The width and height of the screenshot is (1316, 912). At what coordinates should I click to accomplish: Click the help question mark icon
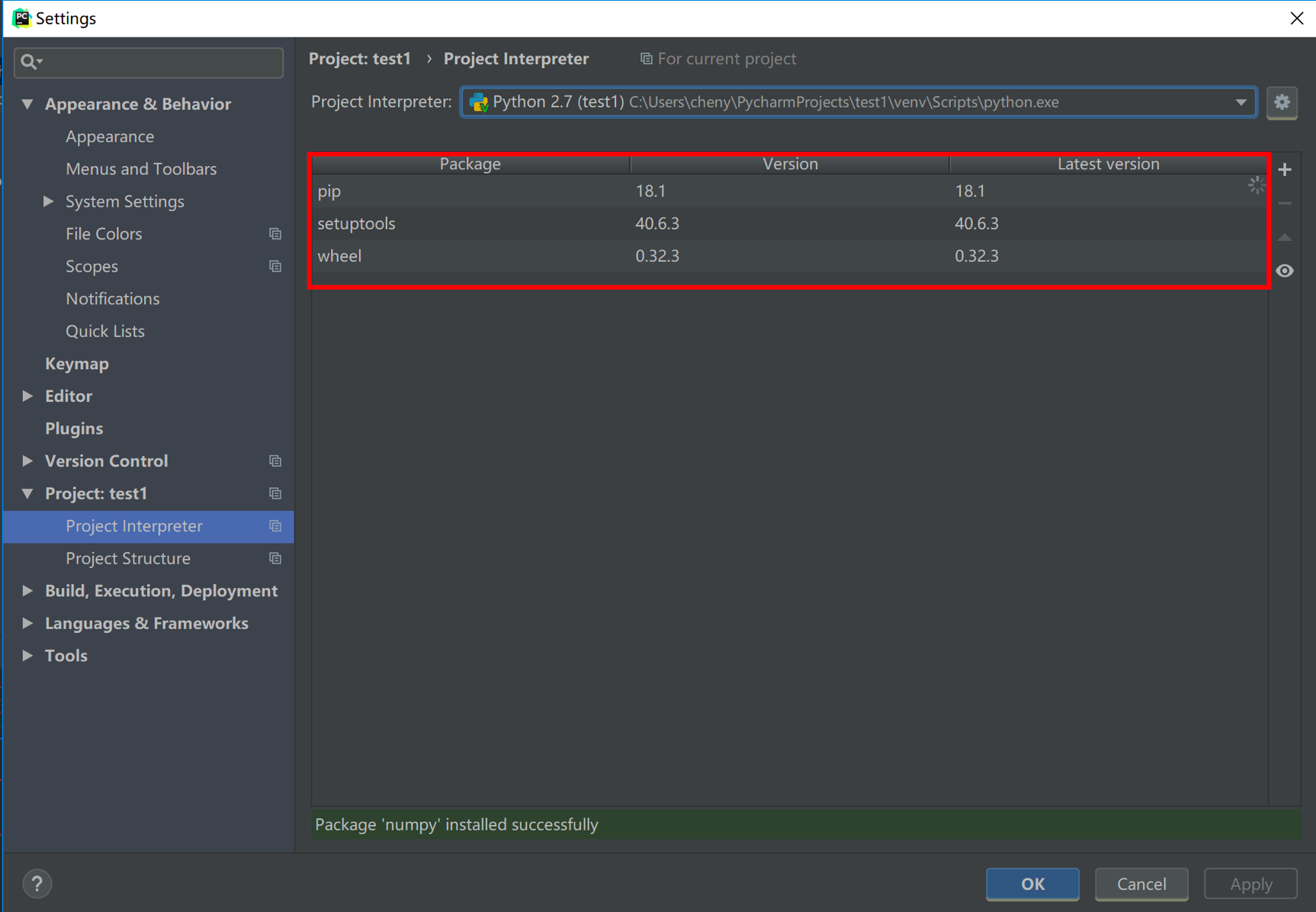pyautogui.click(x=37, y=884)
